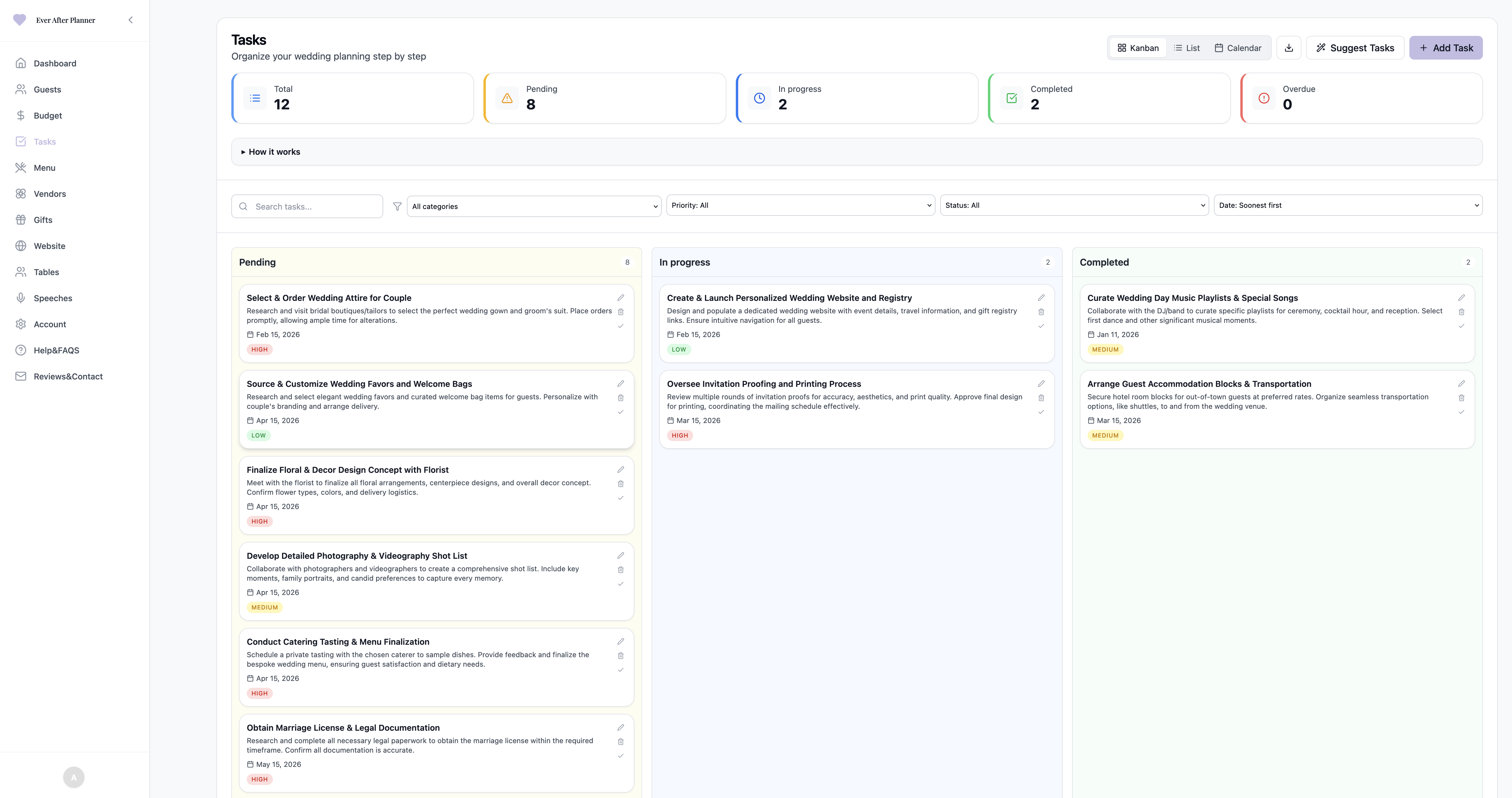Click the 'Add Task' button

[1446, 47]
